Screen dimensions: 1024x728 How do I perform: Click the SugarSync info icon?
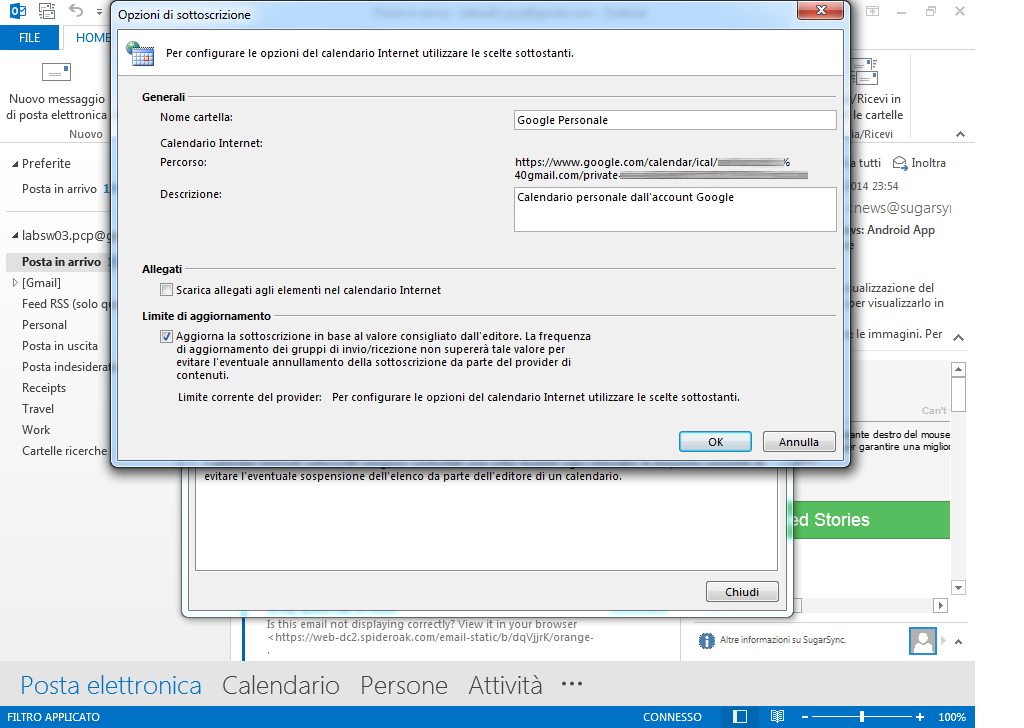[x=706, y=640]
